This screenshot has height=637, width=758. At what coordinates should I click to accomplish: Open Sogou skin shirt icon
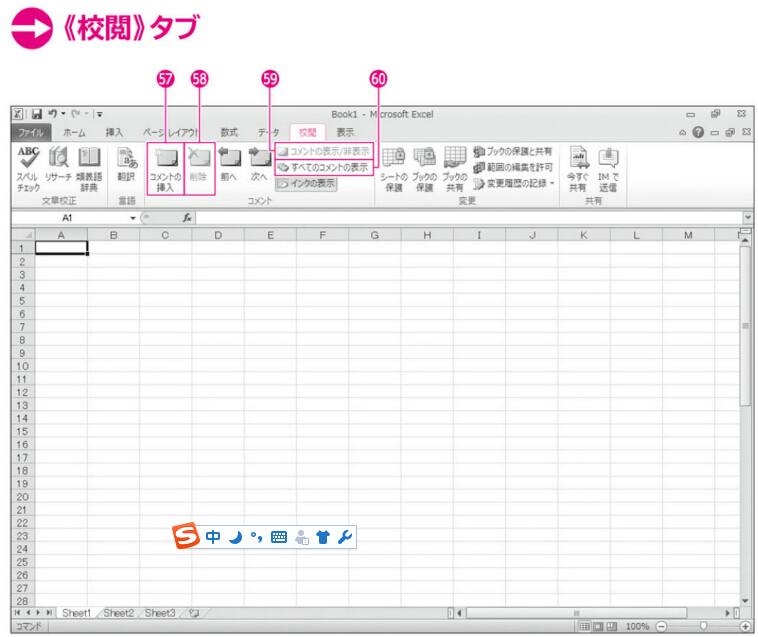pos(323,537)
